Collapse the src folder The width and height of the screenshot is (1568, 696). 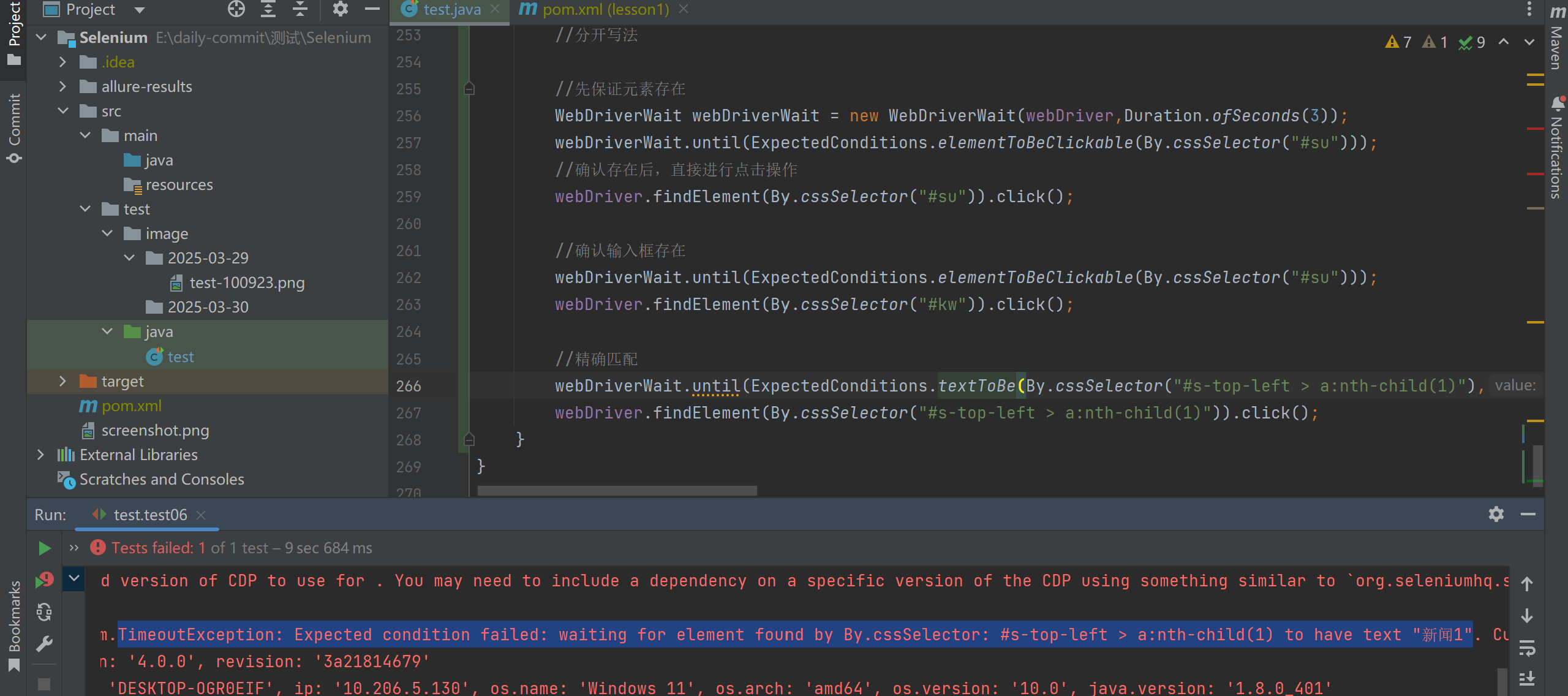[62, 111]
